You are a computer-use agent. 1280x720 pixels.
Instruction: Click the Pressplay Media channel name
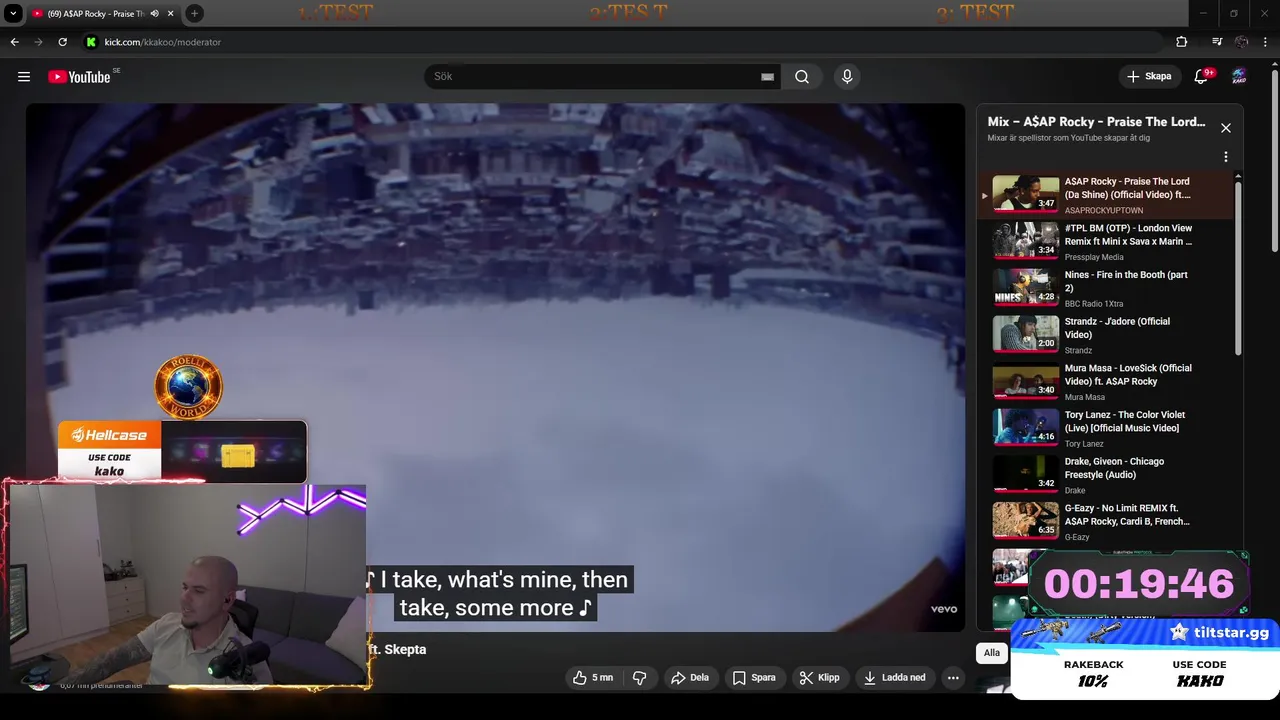point(1094,257)
